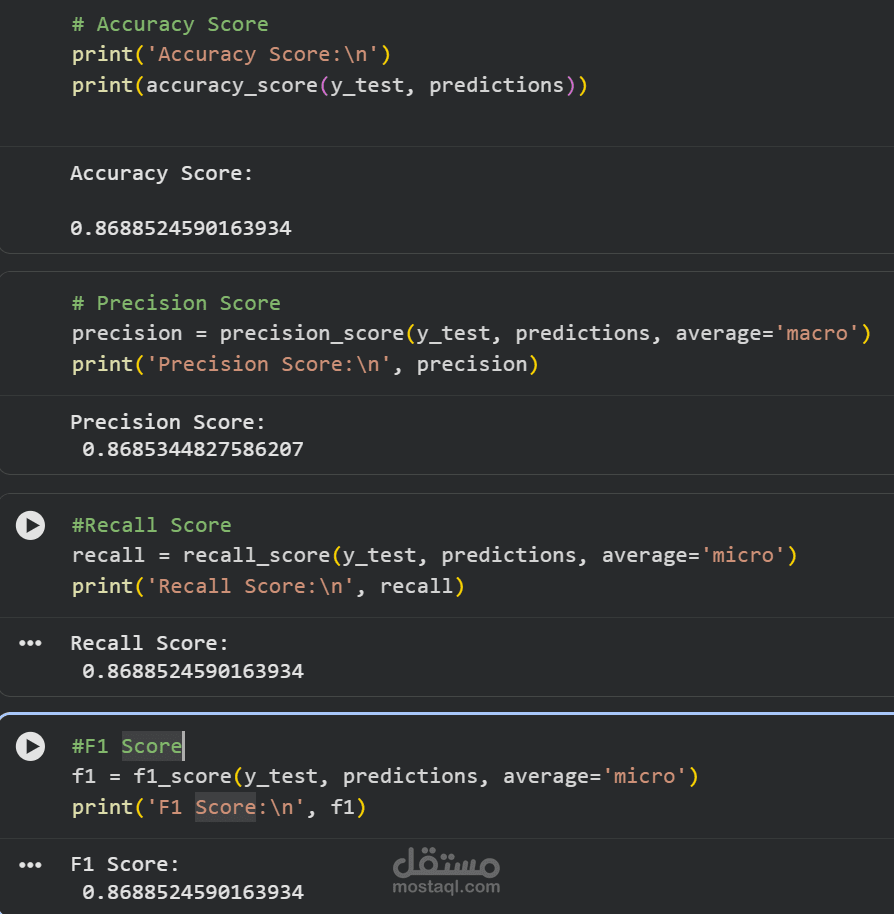This screenshot has width=894, height=914.
Task: Run the Recall Score code cell
Action: pos(31,525)
